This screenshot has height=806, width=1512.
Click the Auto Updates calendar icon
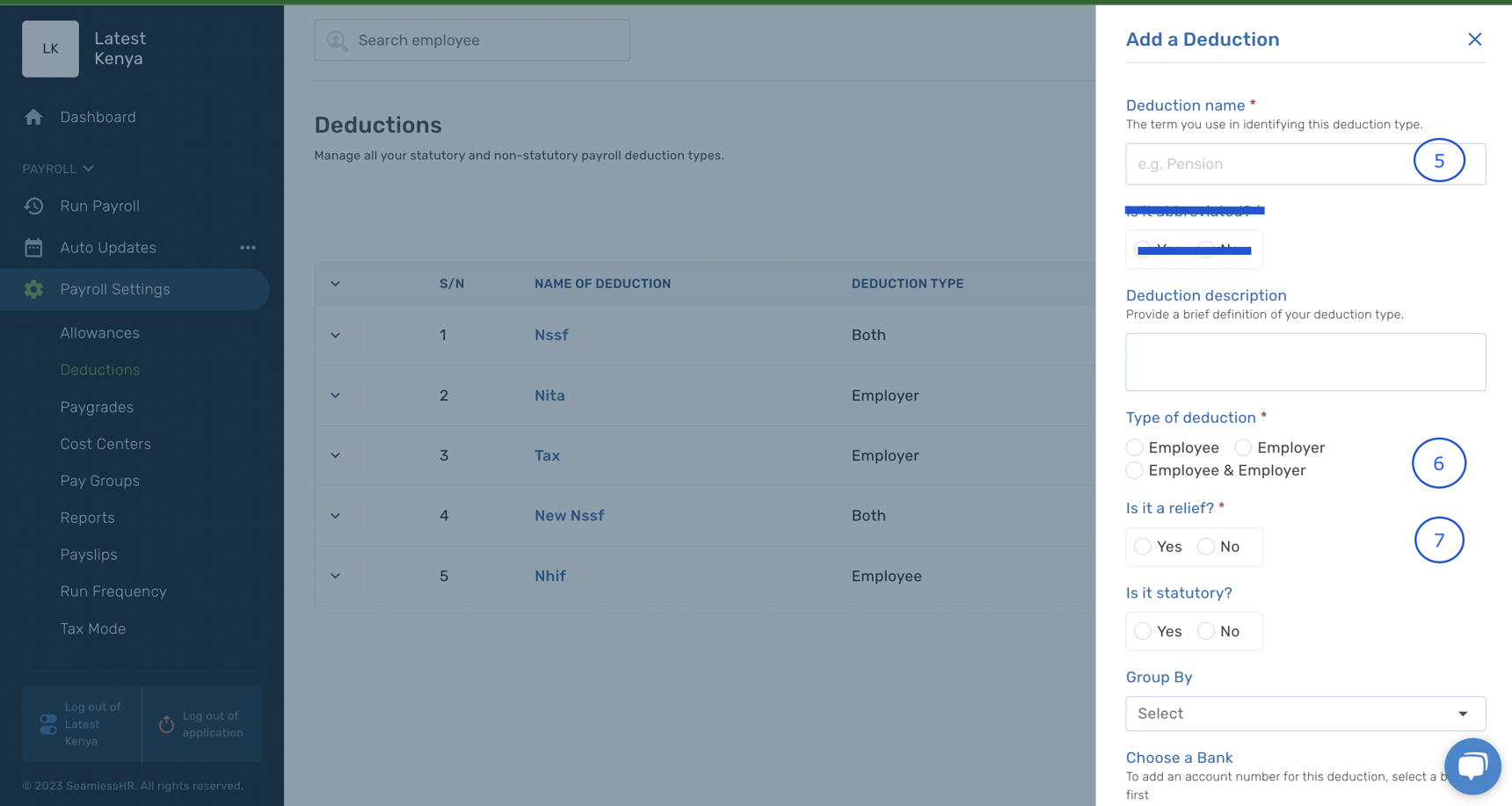point(33,247)
